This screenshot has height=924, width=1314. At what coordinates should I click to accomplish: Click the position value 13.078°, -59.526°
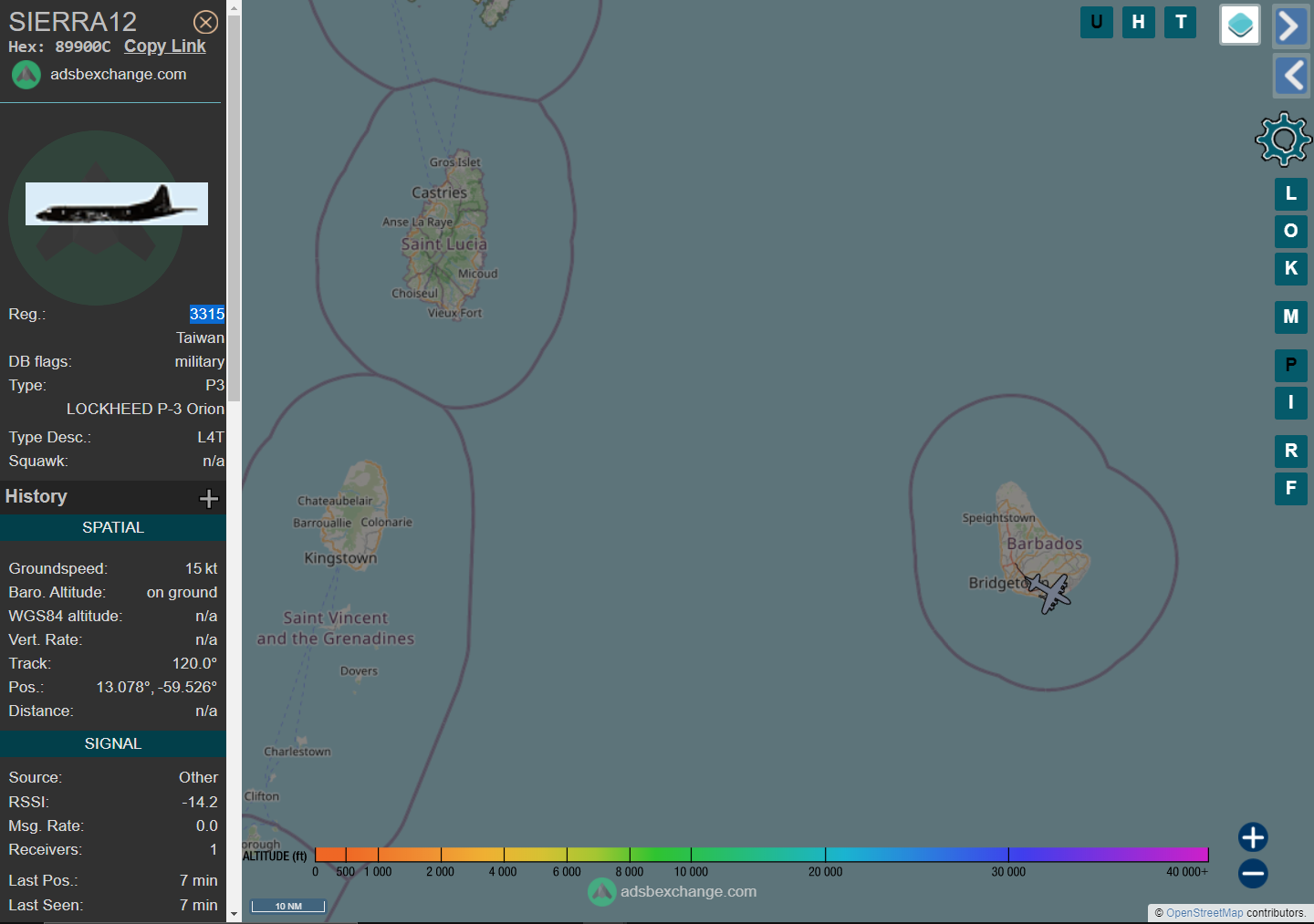157,688
